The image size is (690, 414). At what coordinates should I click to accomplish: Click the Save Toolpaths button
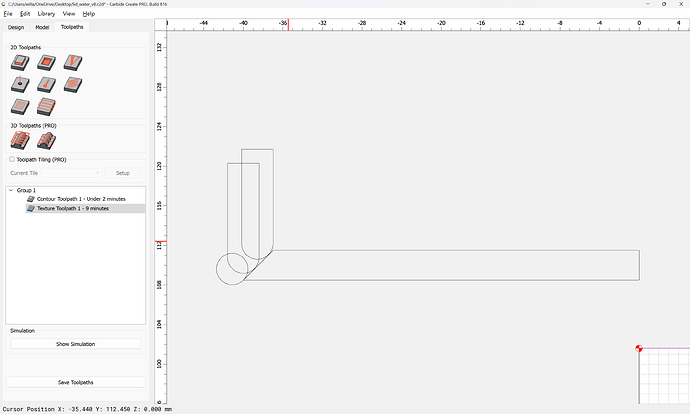tap(76, 382)
